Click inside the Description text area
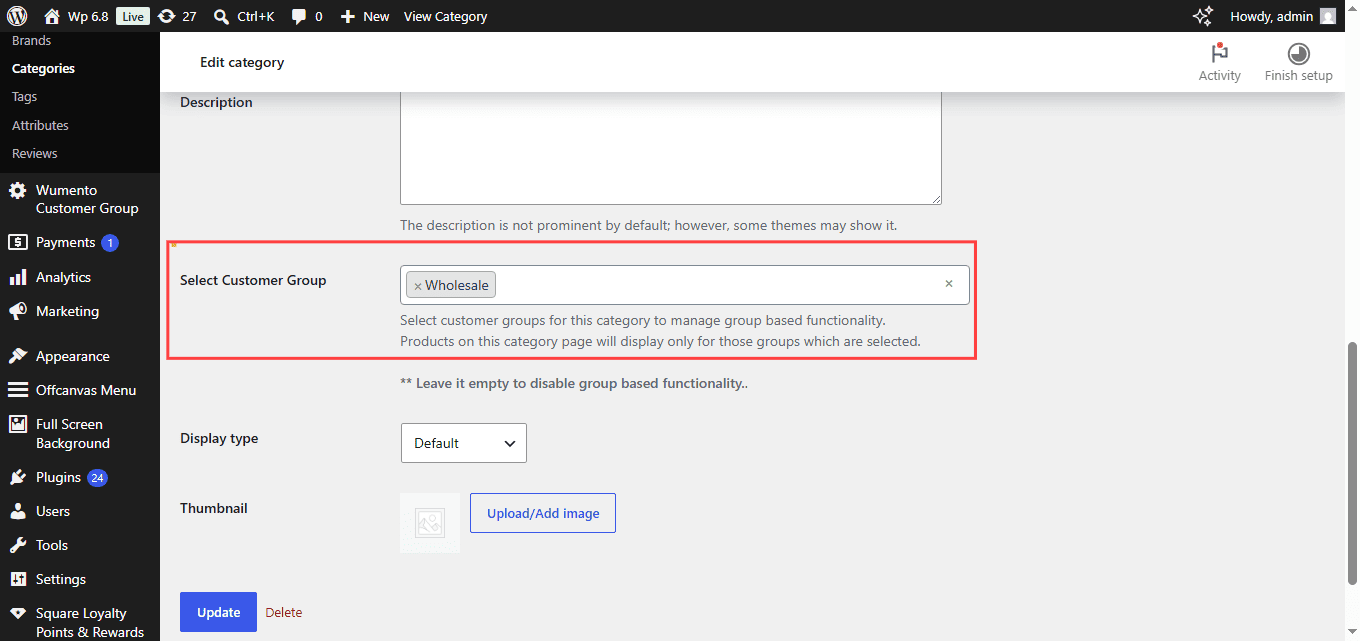Viewport: 1360px width, 641px height. coord(670,148)
